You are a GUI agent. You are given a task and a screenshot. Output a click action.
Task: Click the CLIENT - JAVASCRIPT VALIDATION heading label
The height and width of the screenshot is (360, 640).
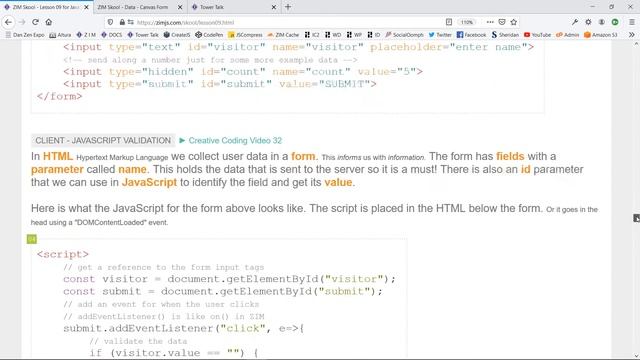(103, 140)
